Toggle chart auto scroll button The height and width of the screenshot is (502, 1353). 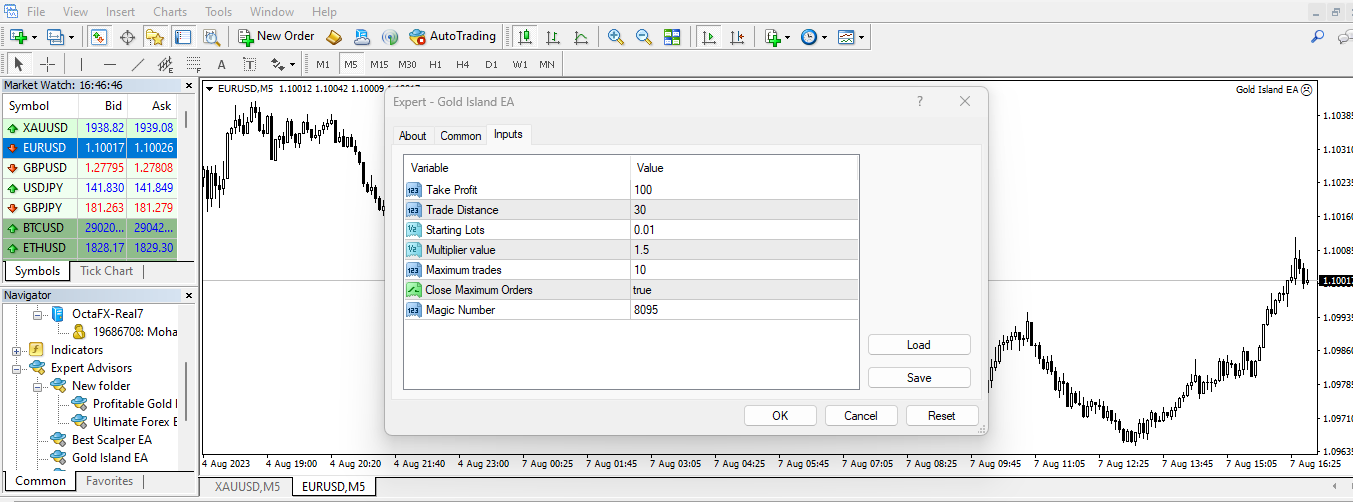[709, 37]
